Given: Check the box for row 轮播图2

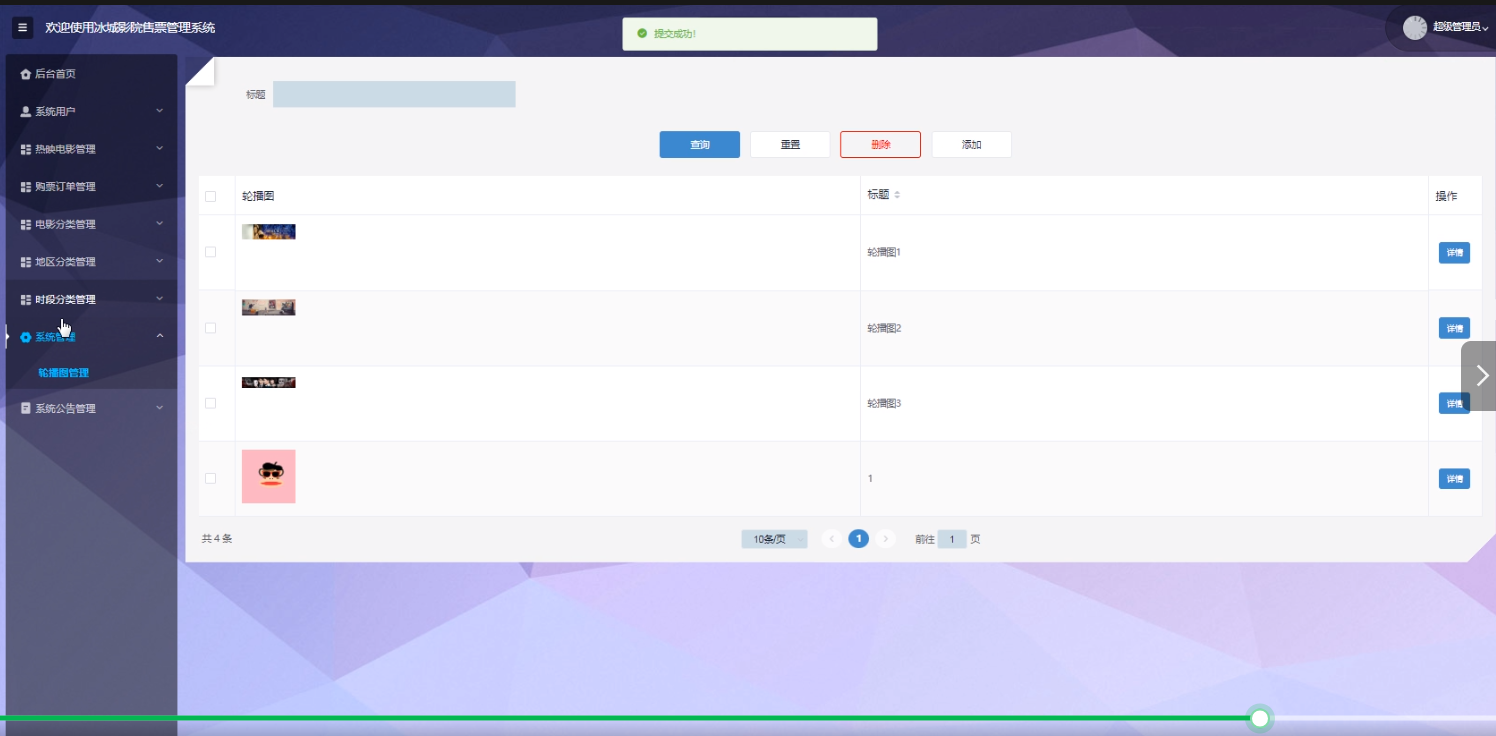Looking at the screenshot, I should pos(210,328).
